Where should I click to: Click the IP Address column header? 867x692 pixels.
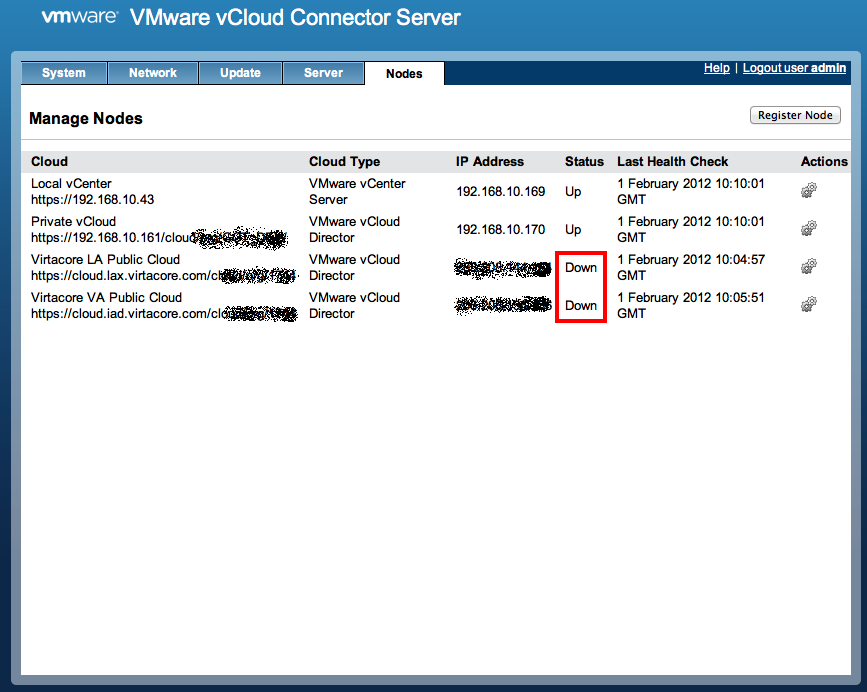coord(489,161)
